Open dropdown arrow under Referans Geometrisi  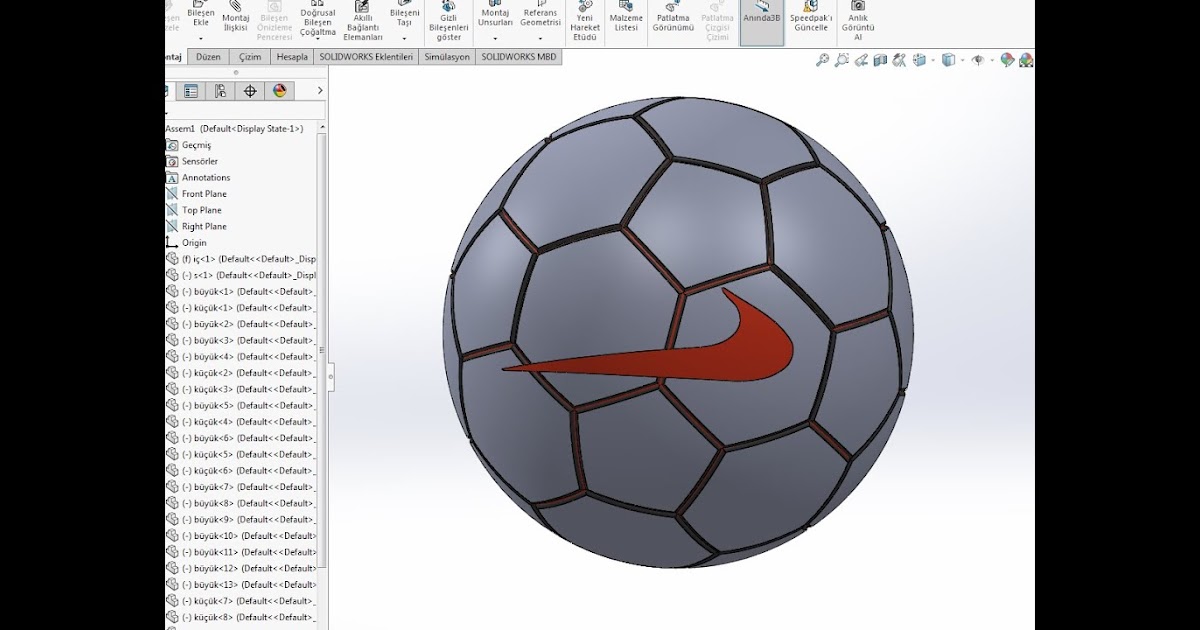[x=541, y=38]
